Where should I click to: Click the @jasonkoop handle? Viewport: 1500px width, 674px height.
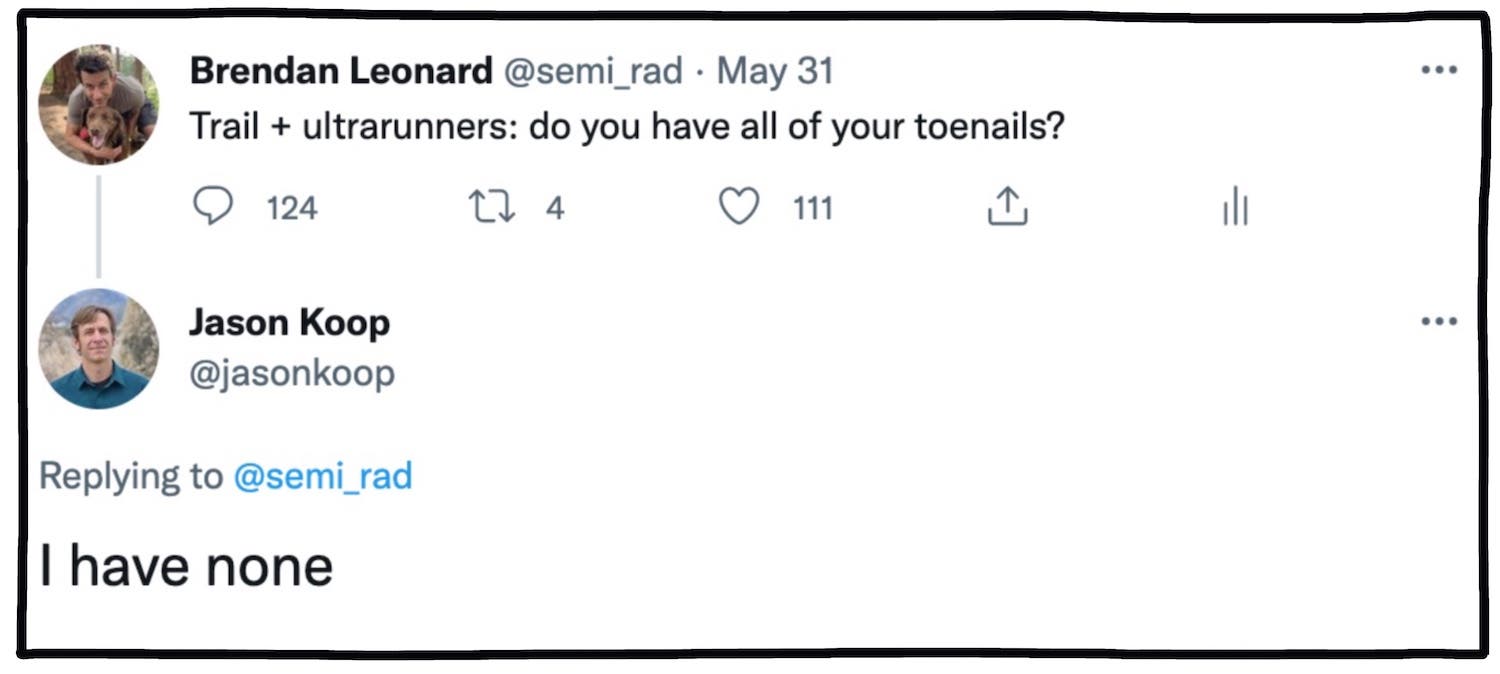pyautogui.click(x=291, y=373)
